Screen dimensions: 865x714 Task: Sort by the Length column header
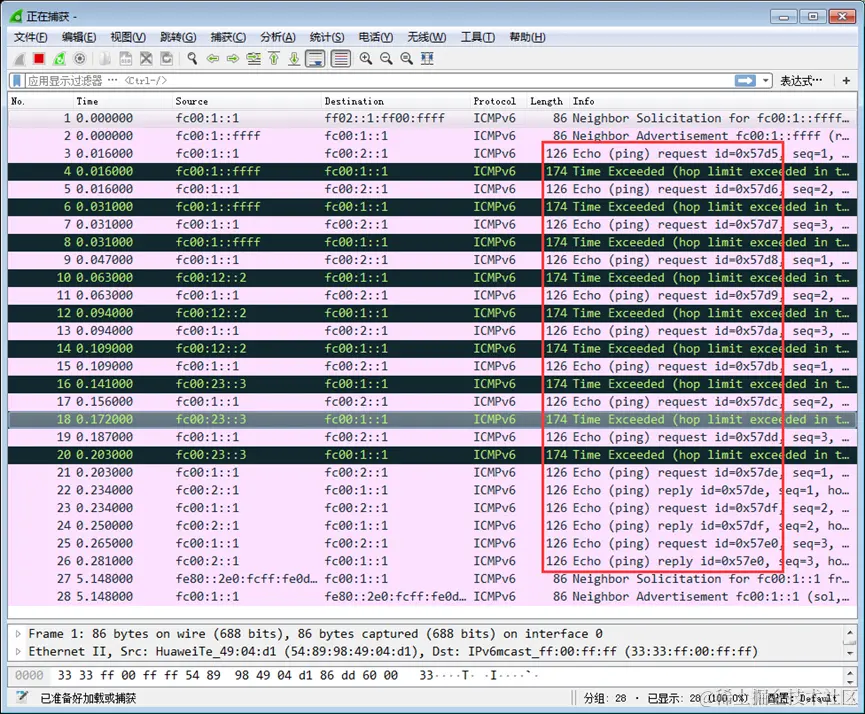(548, 101)
